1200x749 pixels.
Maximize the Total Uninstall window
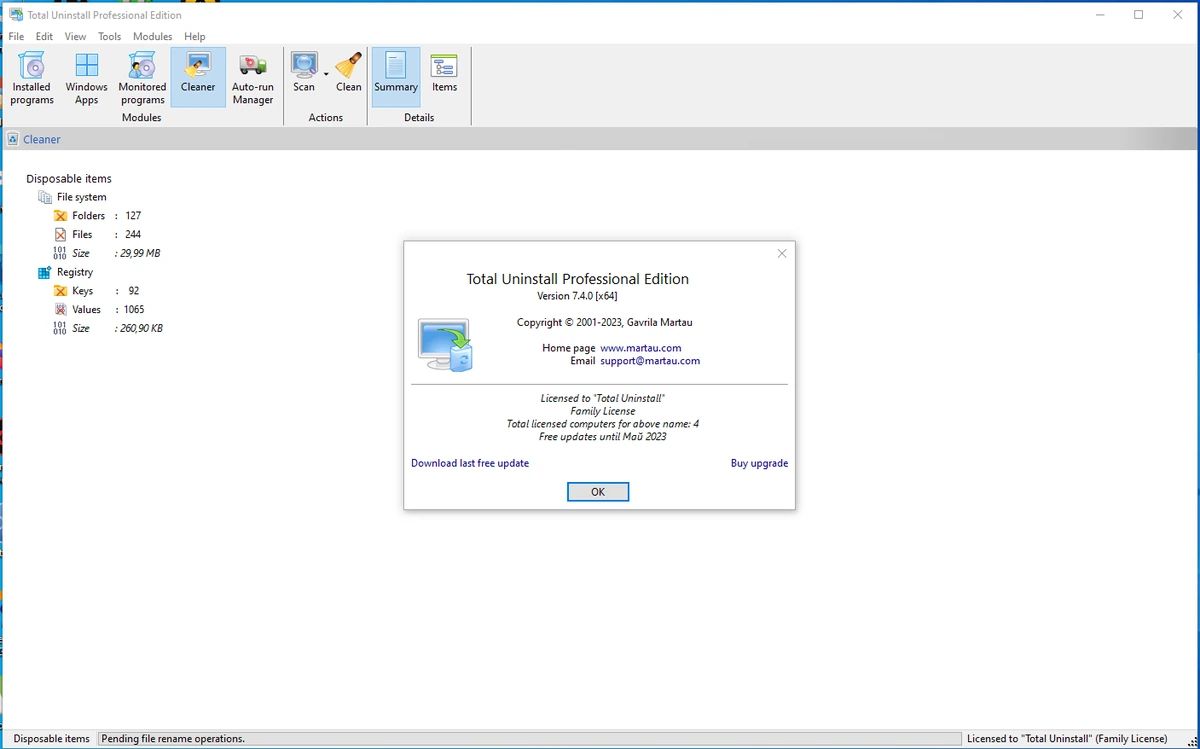point(1138,15)
